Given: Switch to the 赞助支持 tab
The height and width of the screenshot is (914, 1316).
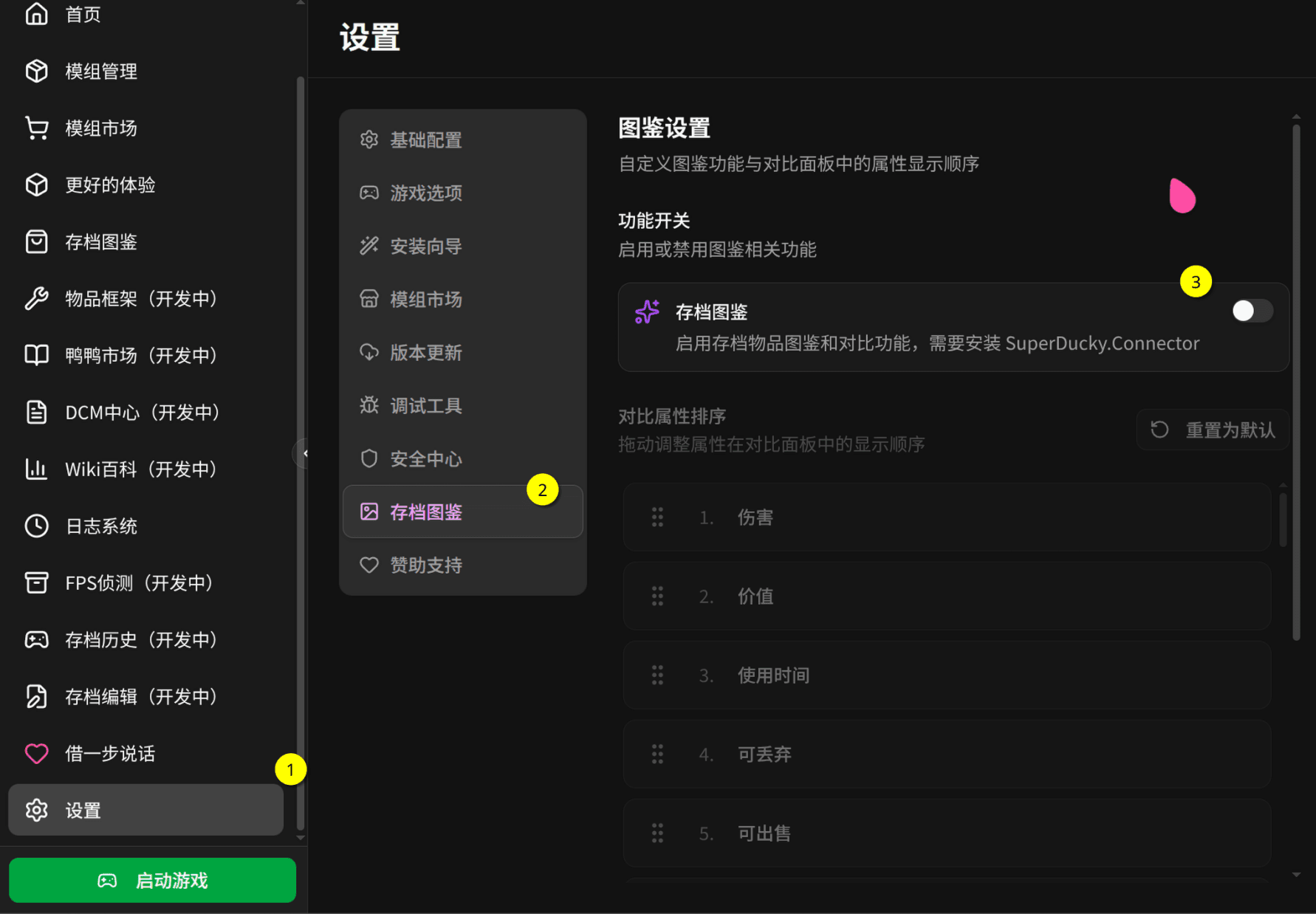Looking at the screenshot, I should click(x=426, y=565).
